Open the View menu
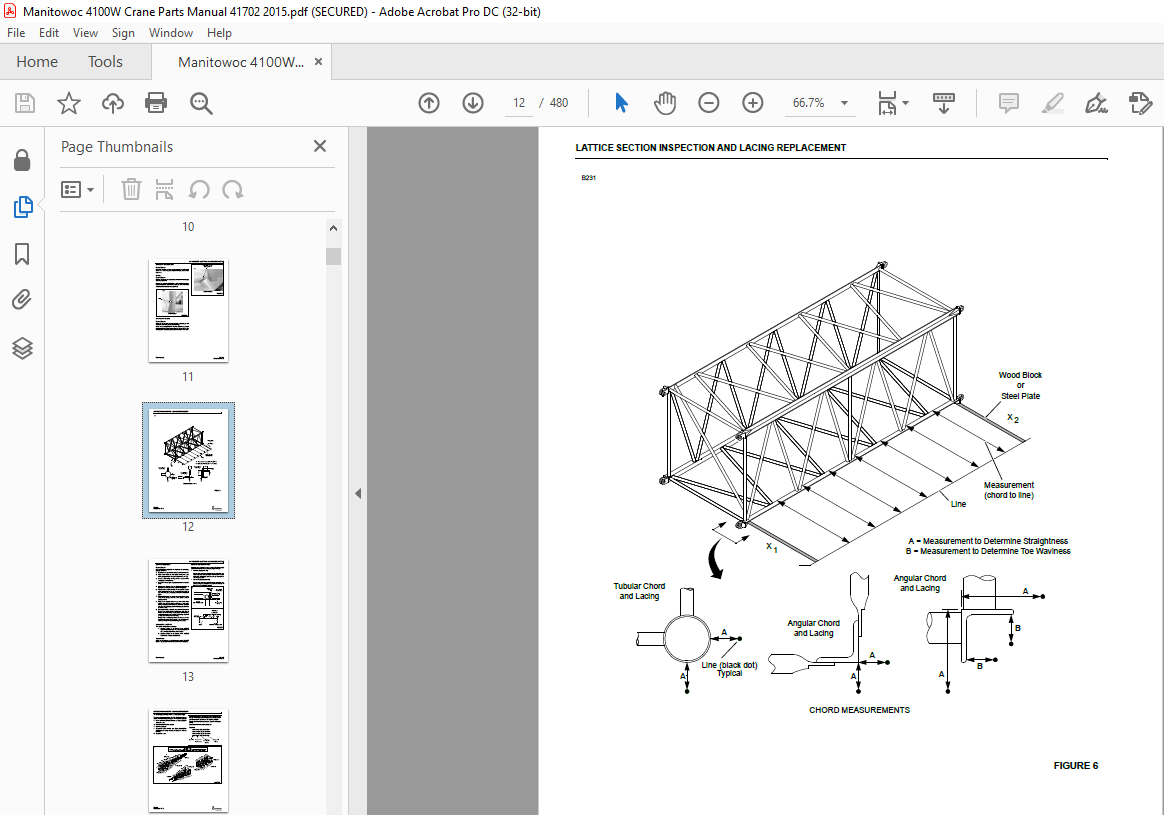The width and height of the screenshot is (1164, 815). click(x=85, y=33)
